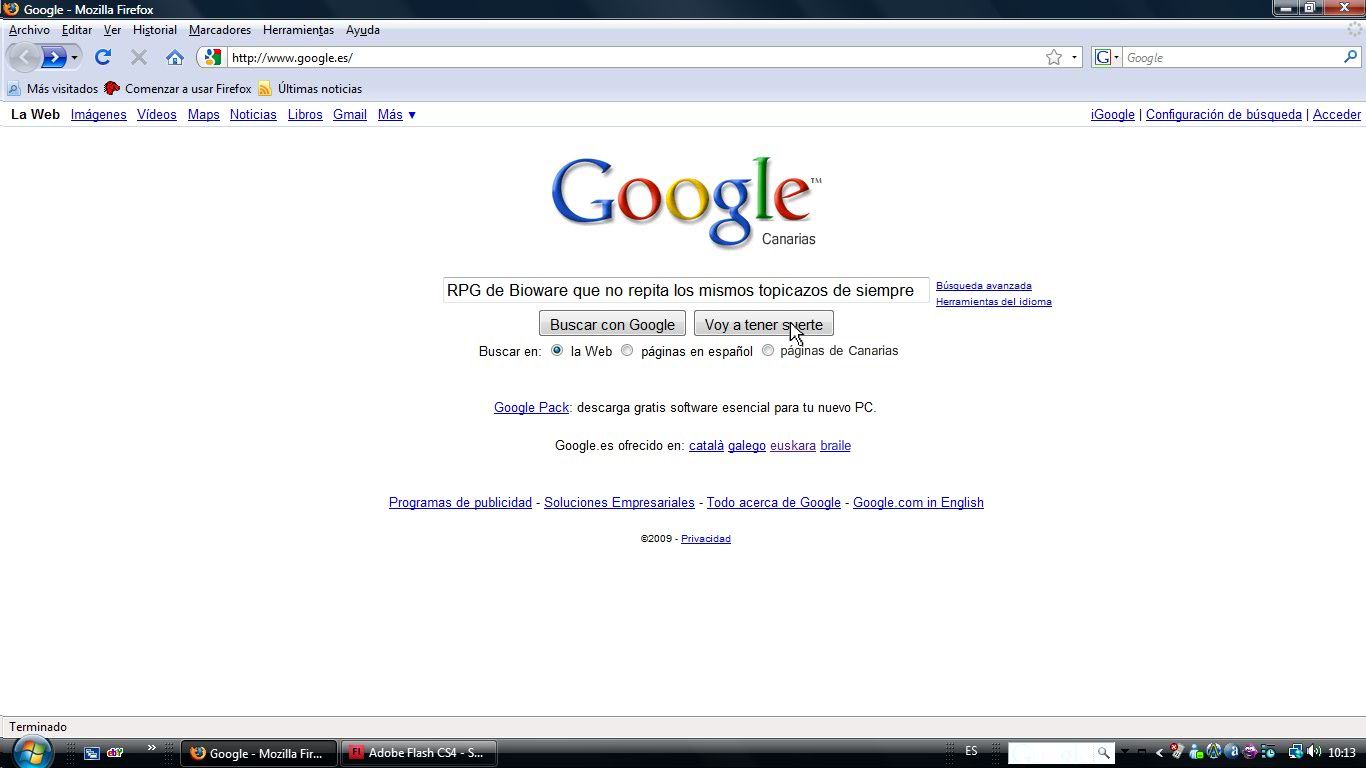The width and height of the screenshot is (1366, 768).
Task: Expand the Más menu on Google bar
Action: [397, 115]
